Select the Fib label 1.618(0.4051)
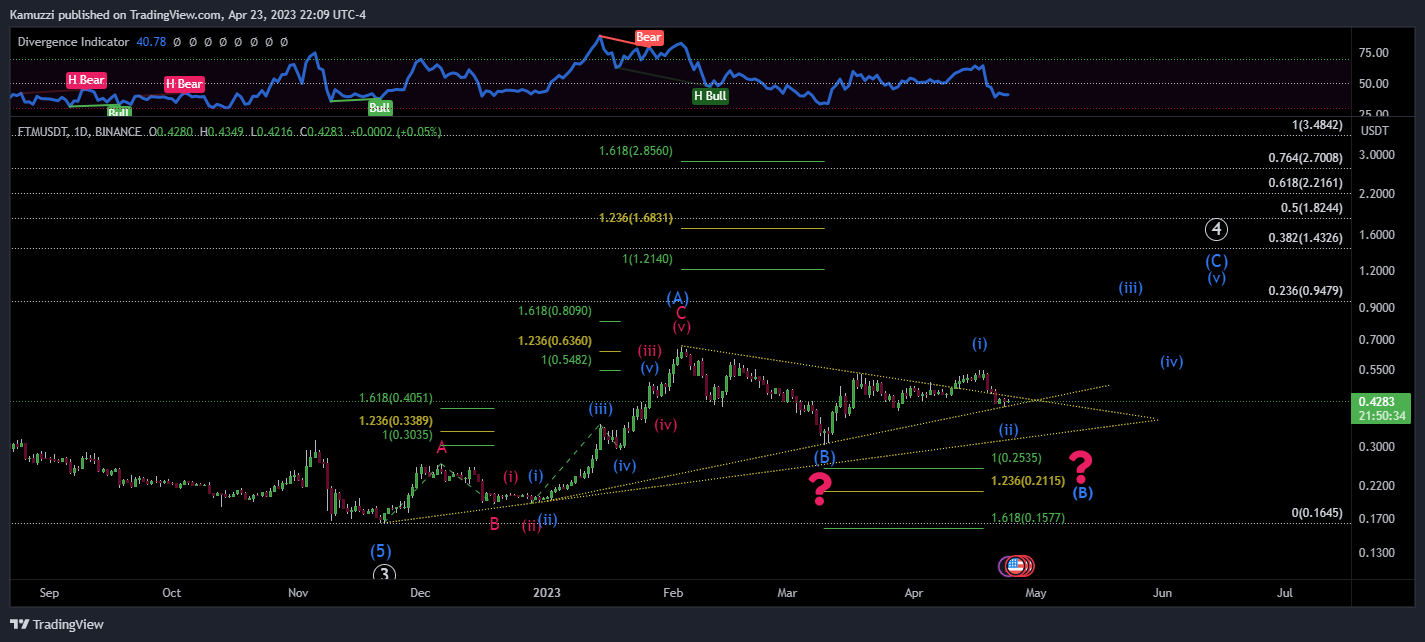This screenshot has height=642, width=1425. point(397,398)
